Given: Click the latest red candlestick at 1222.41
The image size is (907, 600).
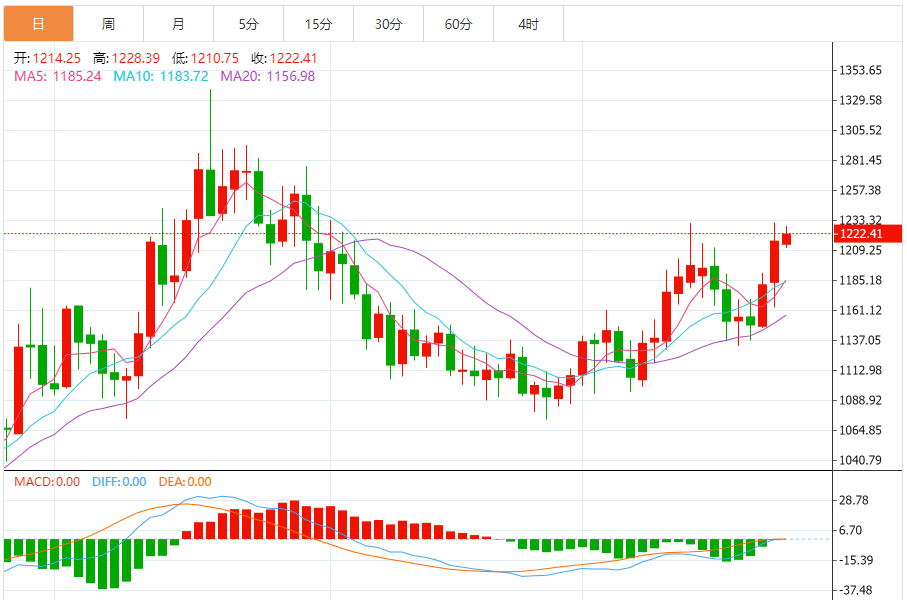Looking at the screenshot, I should [x=787, y=238].
